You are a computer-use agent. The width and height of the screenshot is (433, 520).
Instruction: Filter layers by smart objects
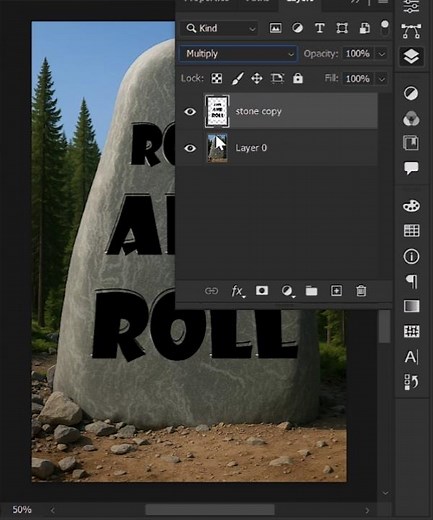[365, 28]
